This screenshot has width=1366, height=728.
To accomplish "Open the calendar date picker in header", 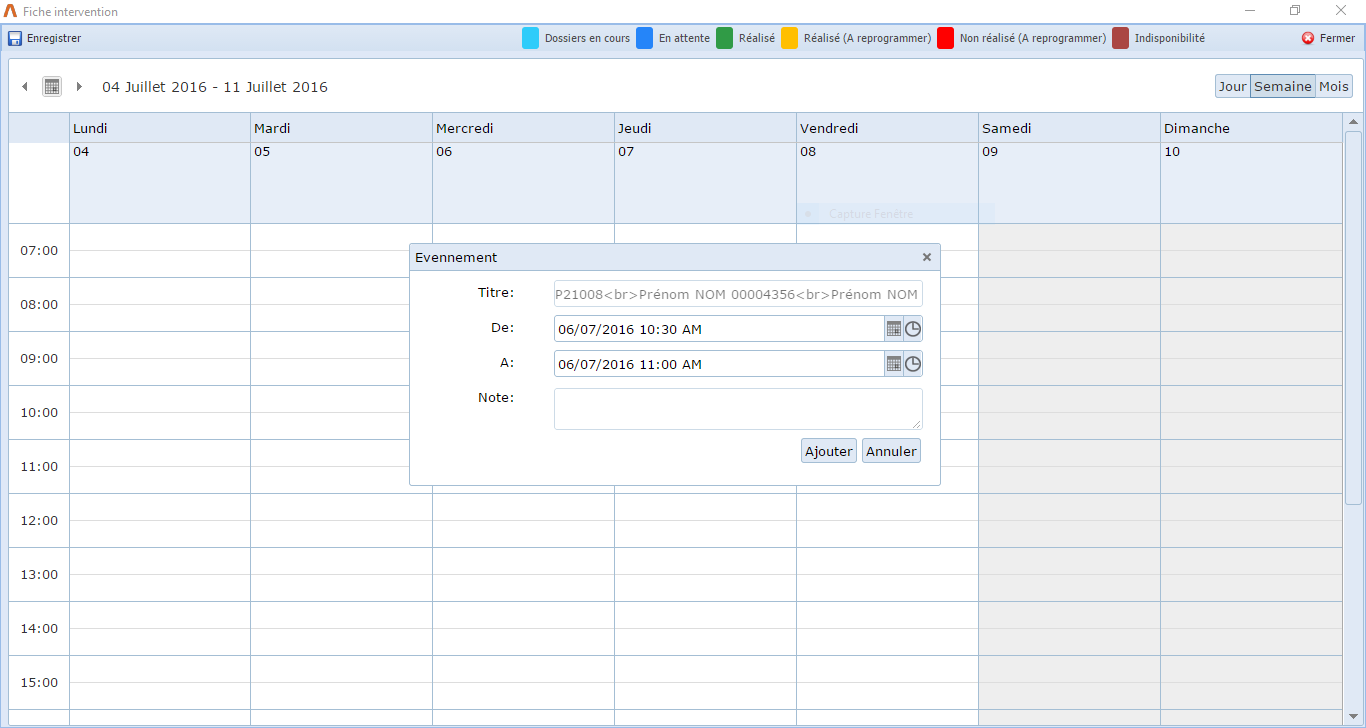I will click(52, 87).
